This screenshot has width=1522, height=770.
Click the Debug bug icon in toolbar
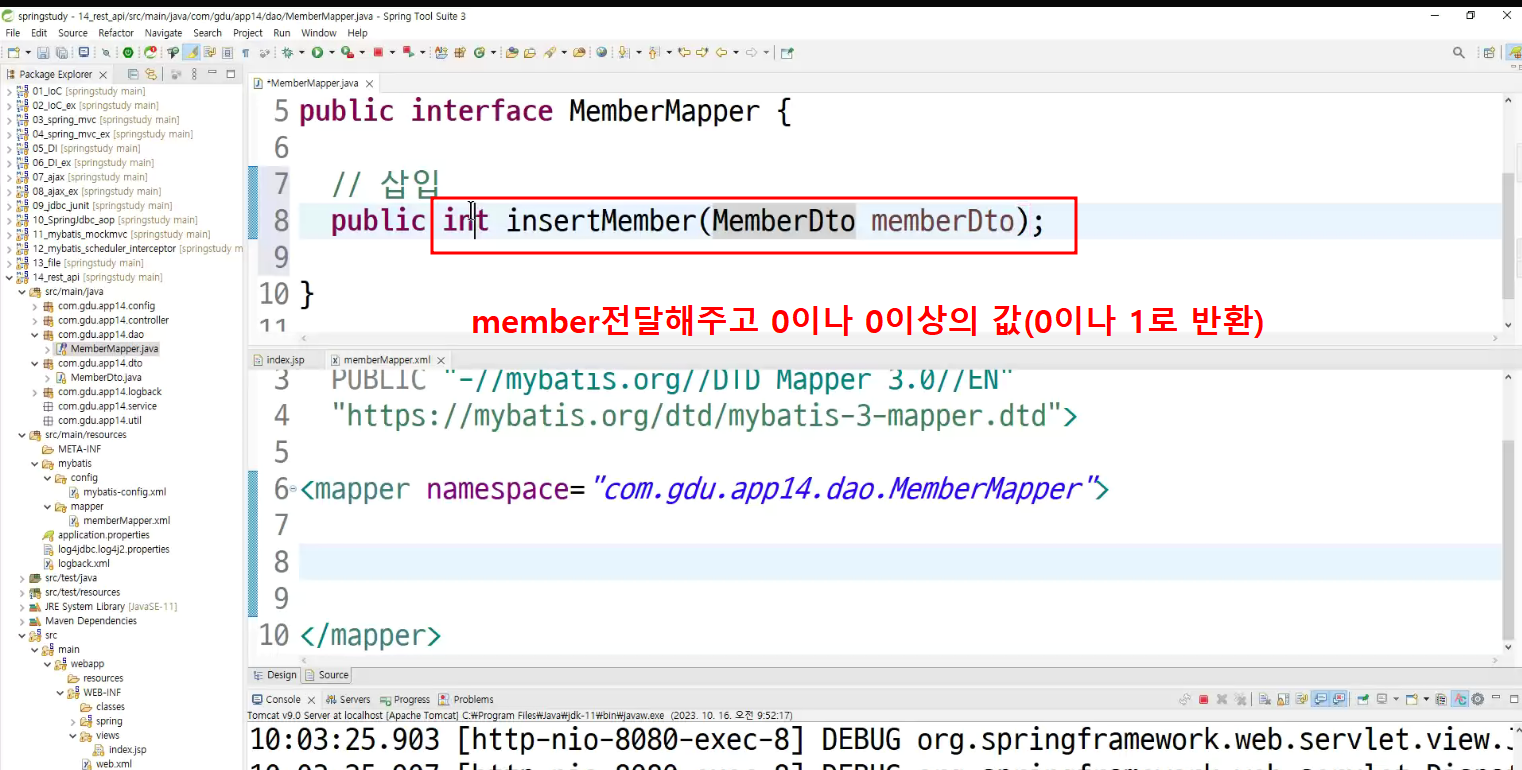point(287,52)
